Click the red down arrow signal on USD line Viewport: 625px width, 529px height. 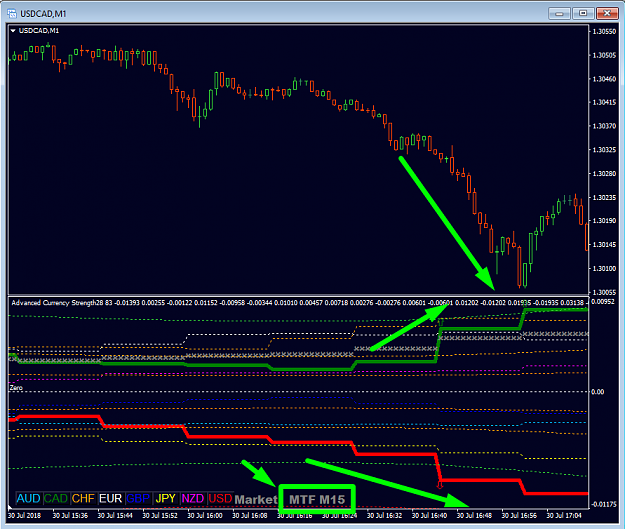[x=440, y=485]
